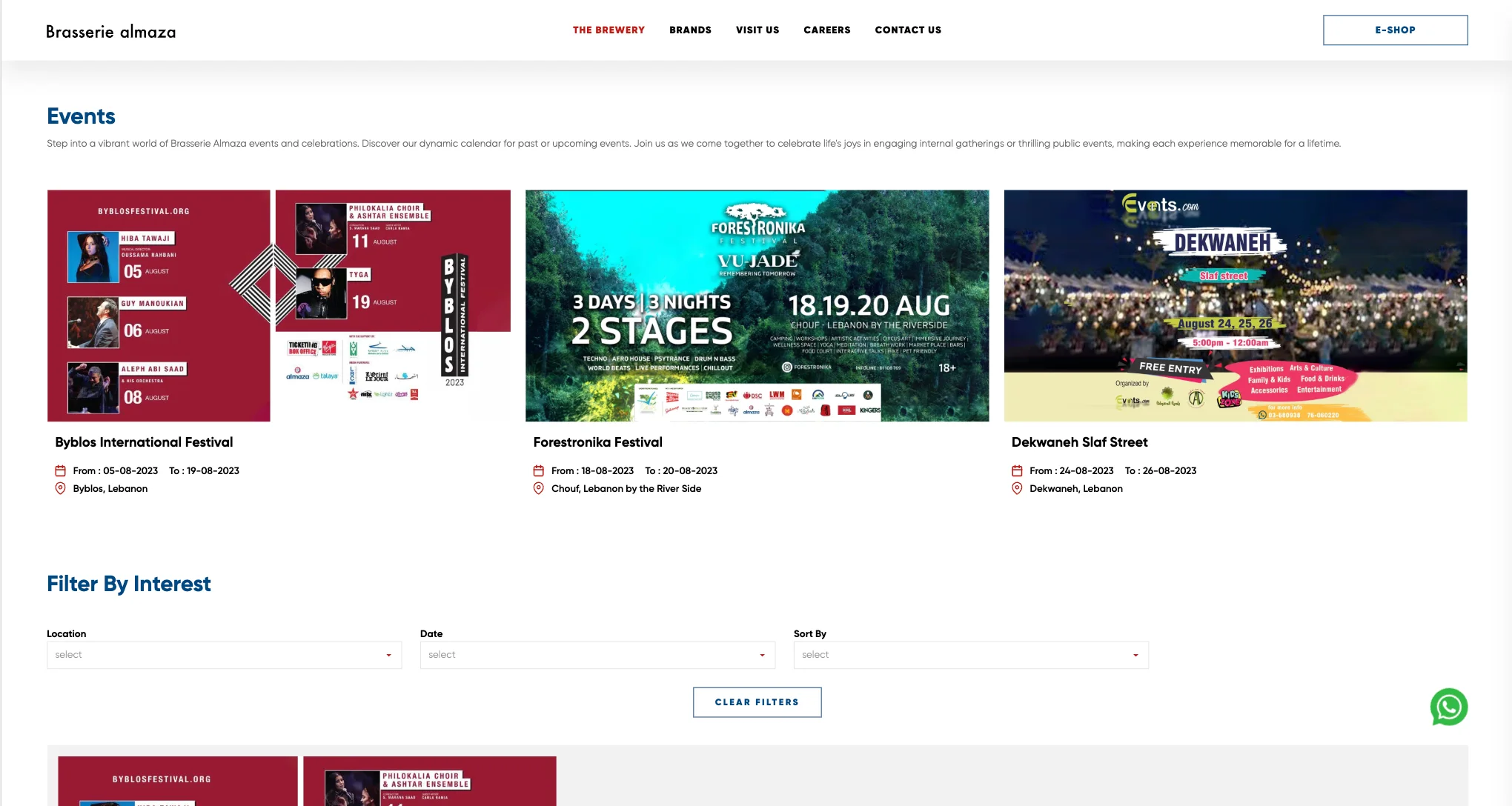Click 'Byblos, Lebanon' location text
The height and width of the screenshot is (806, 1512).
click(110, 489)
